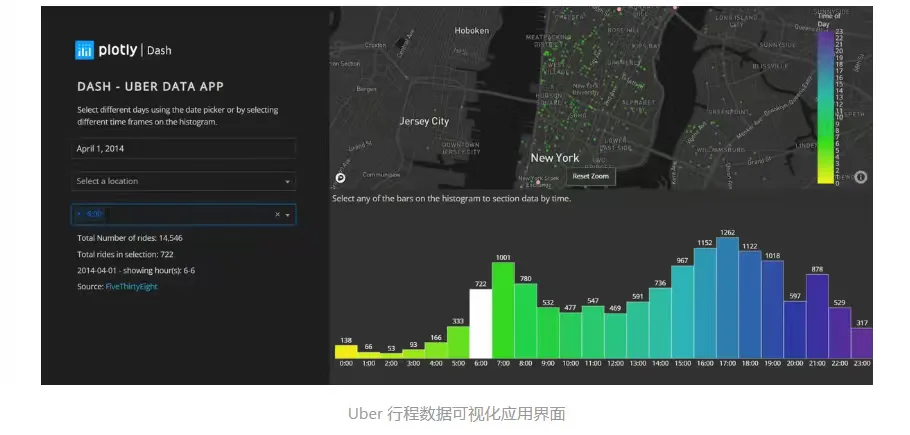This screenshot has height=435, width=910.
Task: Click the Total rides in selection: 722 text
Action: click(x=125, y=254)
